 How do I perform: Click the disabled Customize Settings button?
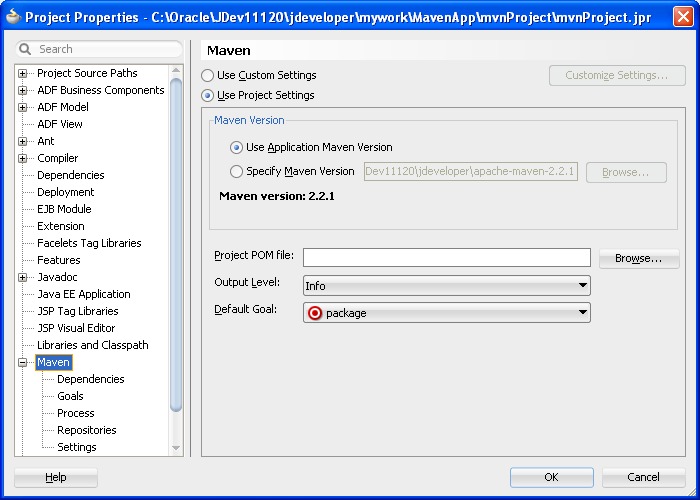[x=617, y=75]
